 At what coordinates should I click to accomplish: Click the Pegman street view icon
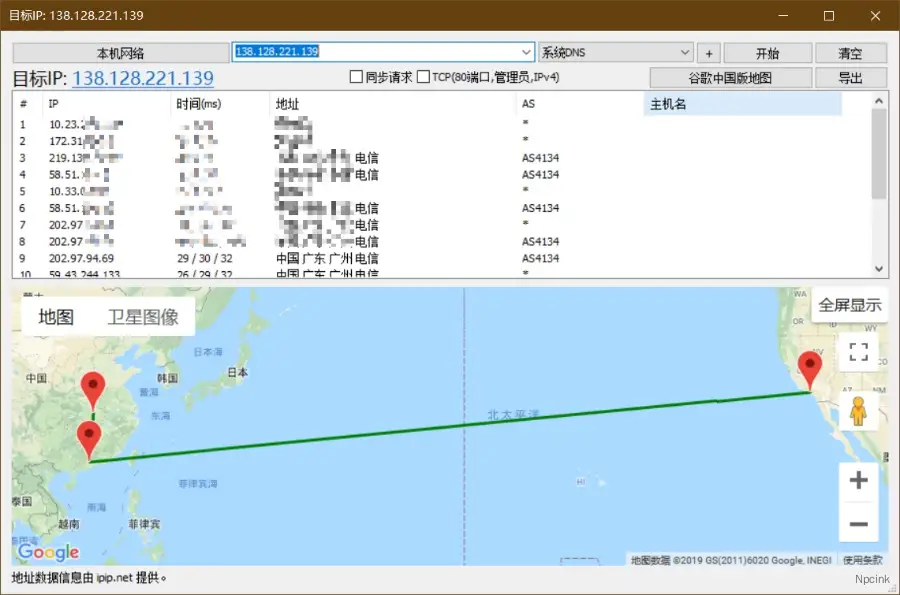point(858,409)
